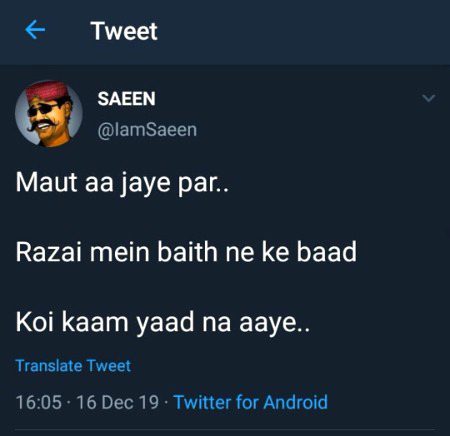Click the red cap in the avatar
Screen dimensions: 450x436
point(46,90)
